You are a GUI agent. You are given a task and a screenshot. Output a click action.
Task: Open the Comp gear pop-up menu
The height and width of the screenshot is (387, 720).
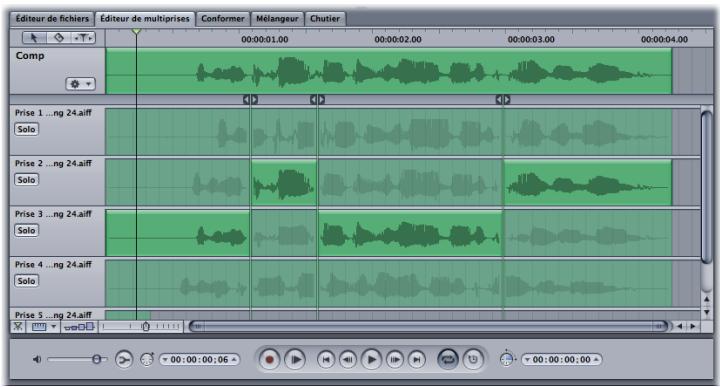click(x=80, y=84)
